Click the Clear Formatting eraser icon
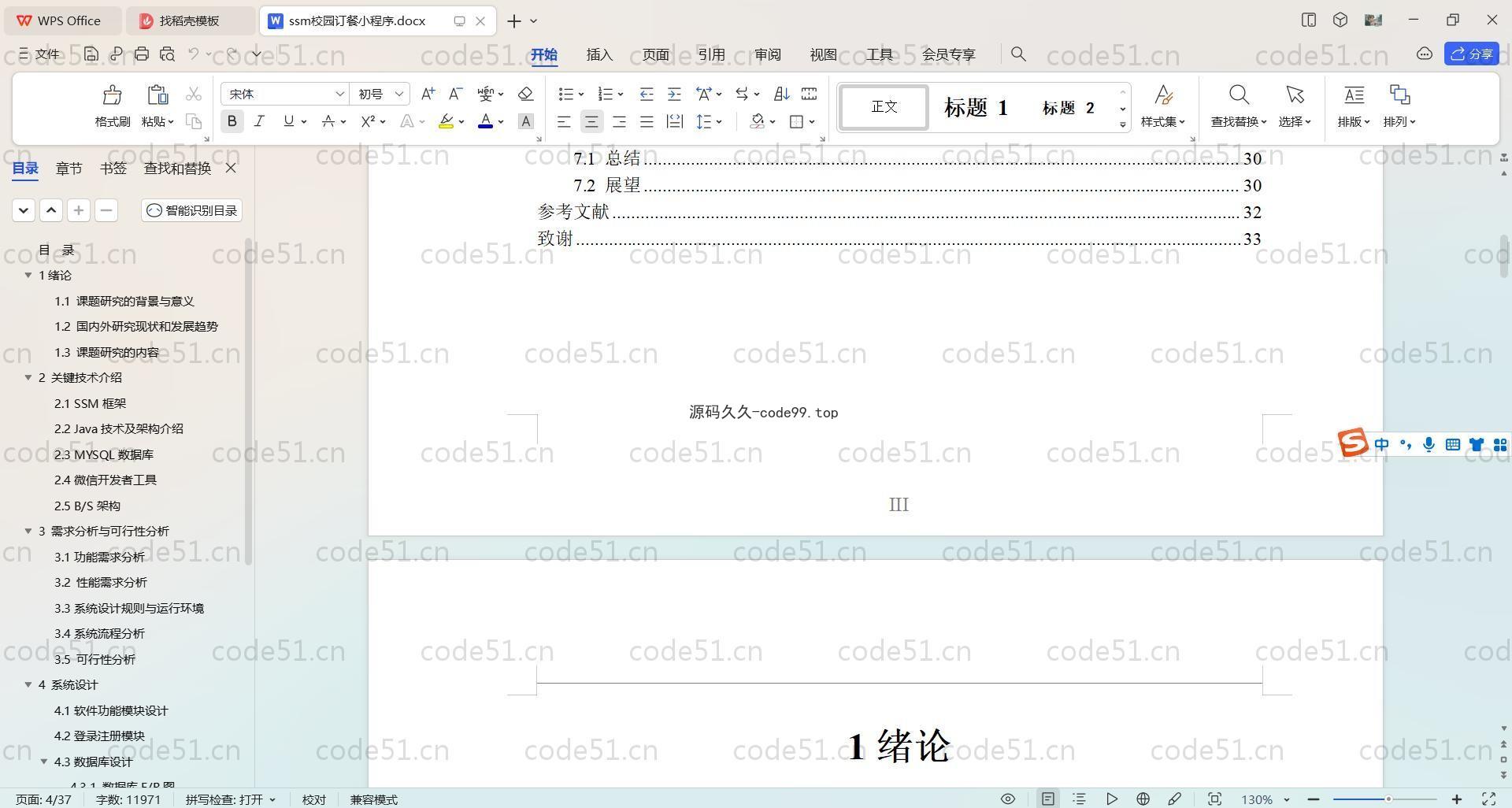This screenshot has width=1512, height=808. 525,94
